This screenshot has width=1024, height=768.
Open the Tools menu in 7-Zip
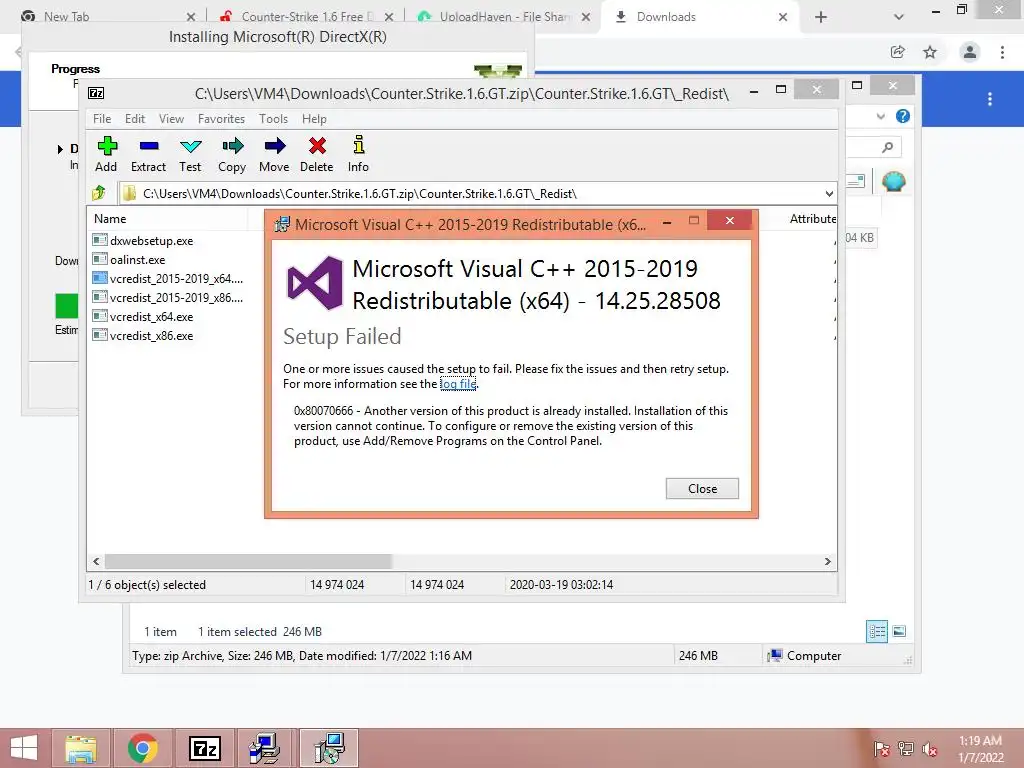(273, 119)
